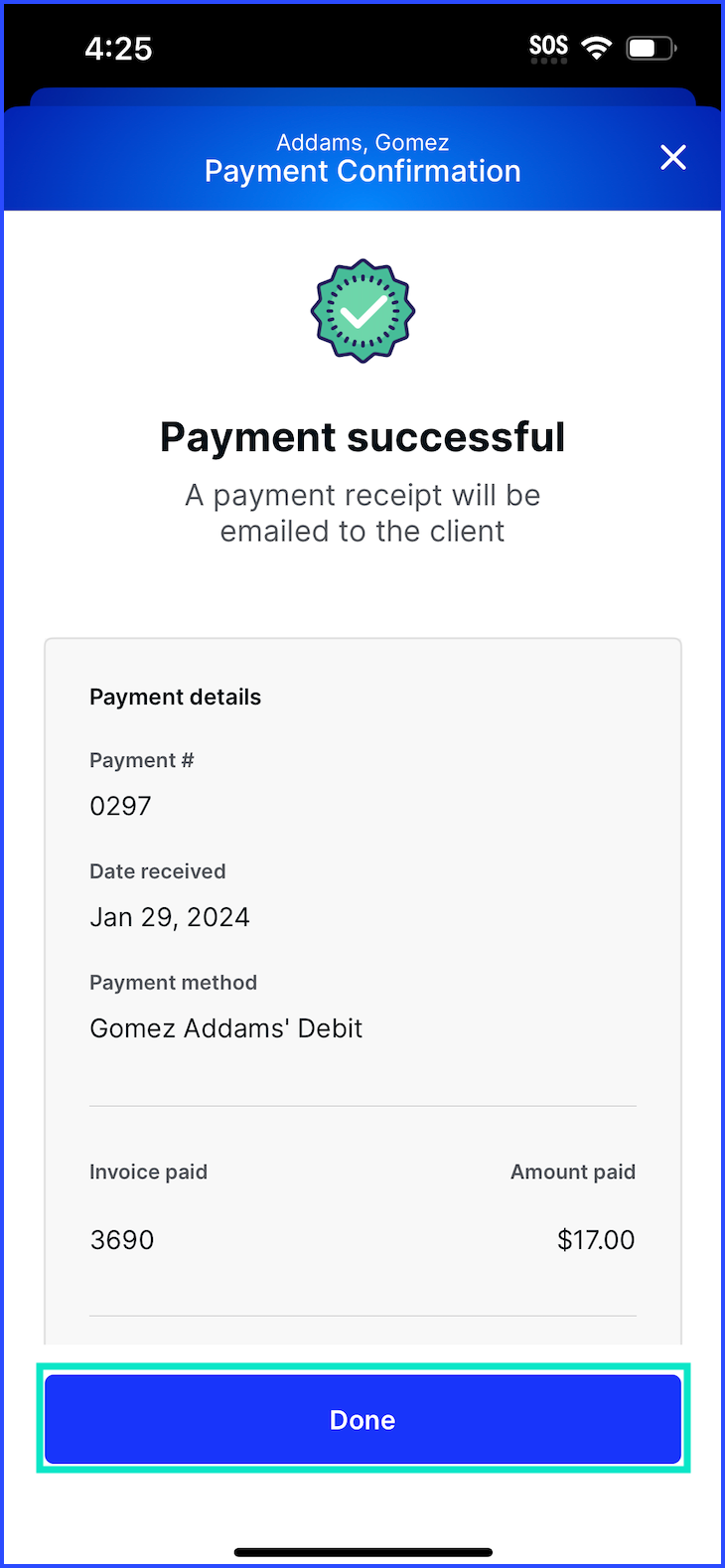Tap the Wi-Fi status icon
This screenshot has width=725, height=1568.
pos(597,48)
